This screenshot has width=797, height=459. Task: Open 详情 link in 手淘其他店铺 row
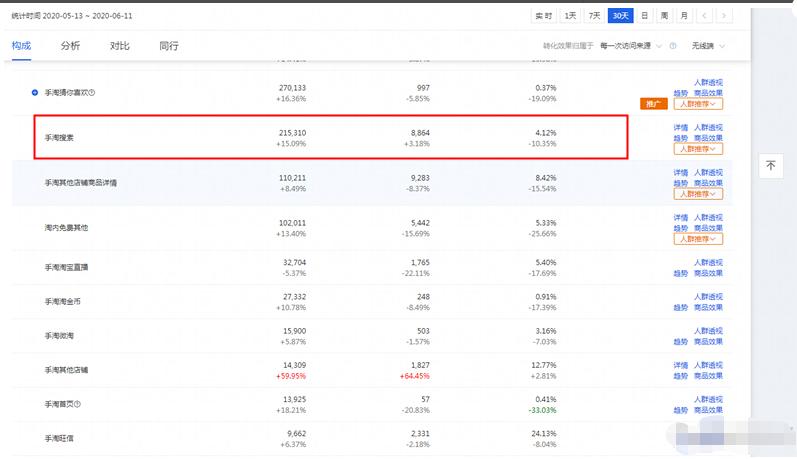point(681,365)
